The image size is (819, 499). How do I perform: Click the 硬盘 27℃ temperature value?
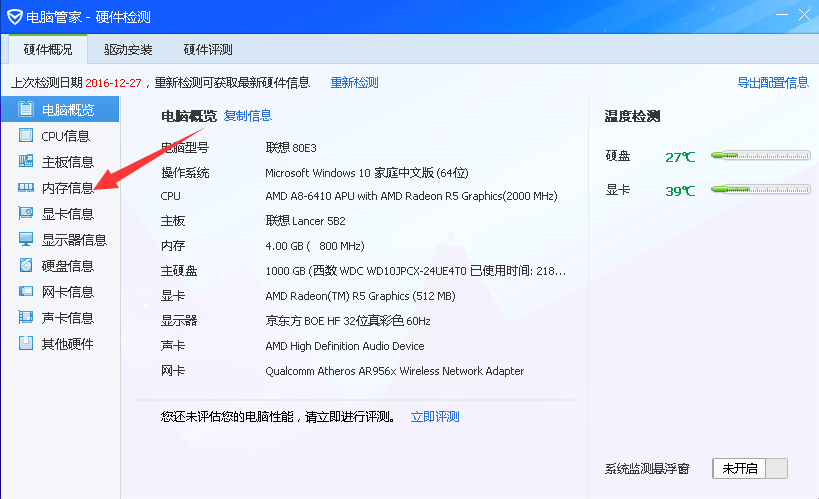click(680, 157)
